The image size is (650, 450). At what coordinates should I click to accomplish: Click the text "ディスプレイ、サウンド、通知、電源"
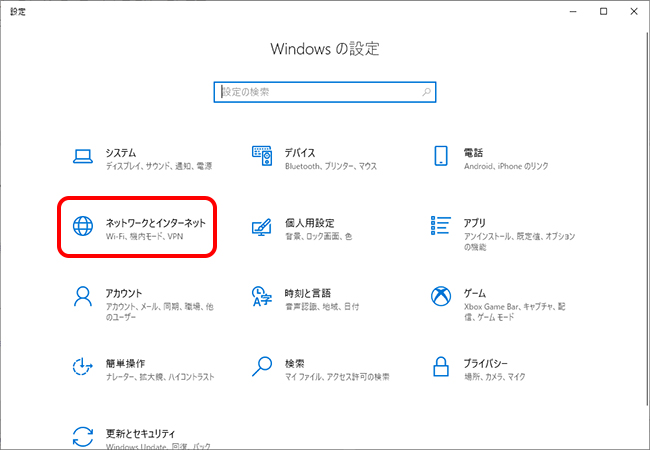pyautogui.click(x=159, y=166)
